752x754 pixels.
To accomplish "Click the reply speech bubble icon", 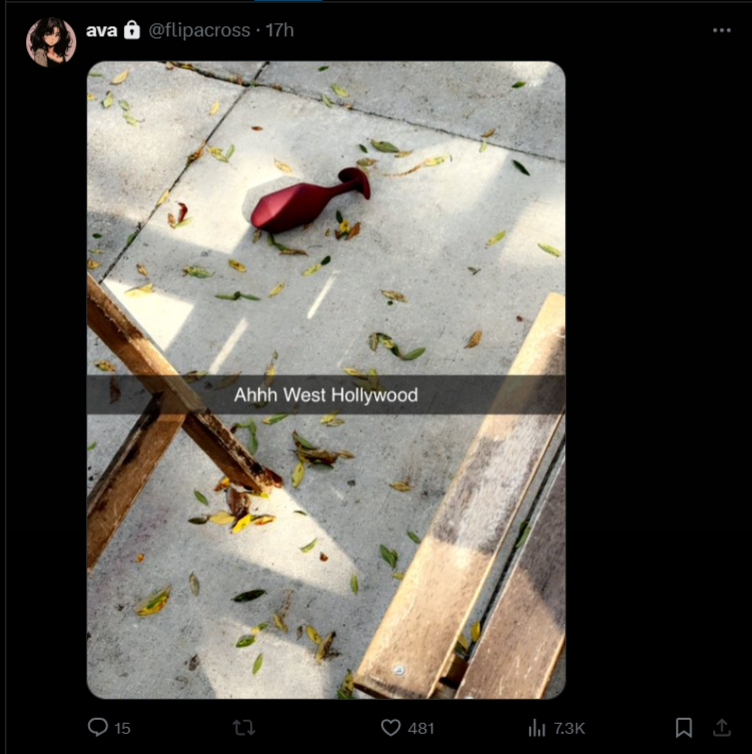I will (x=98, y=727).
